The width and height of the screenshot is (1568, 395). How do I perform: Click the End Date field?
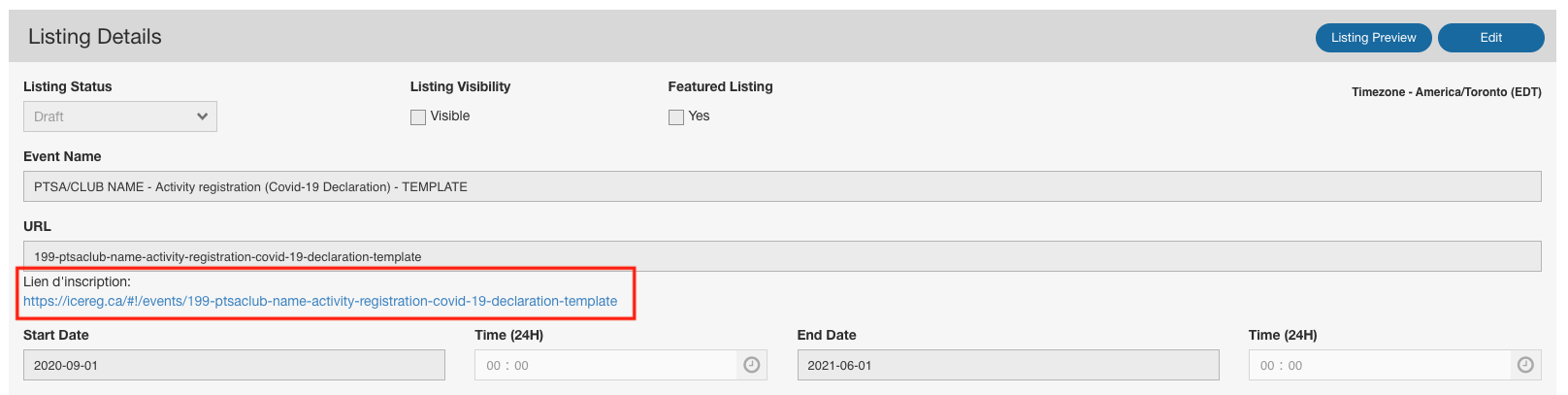click(x=1007, y=365)
